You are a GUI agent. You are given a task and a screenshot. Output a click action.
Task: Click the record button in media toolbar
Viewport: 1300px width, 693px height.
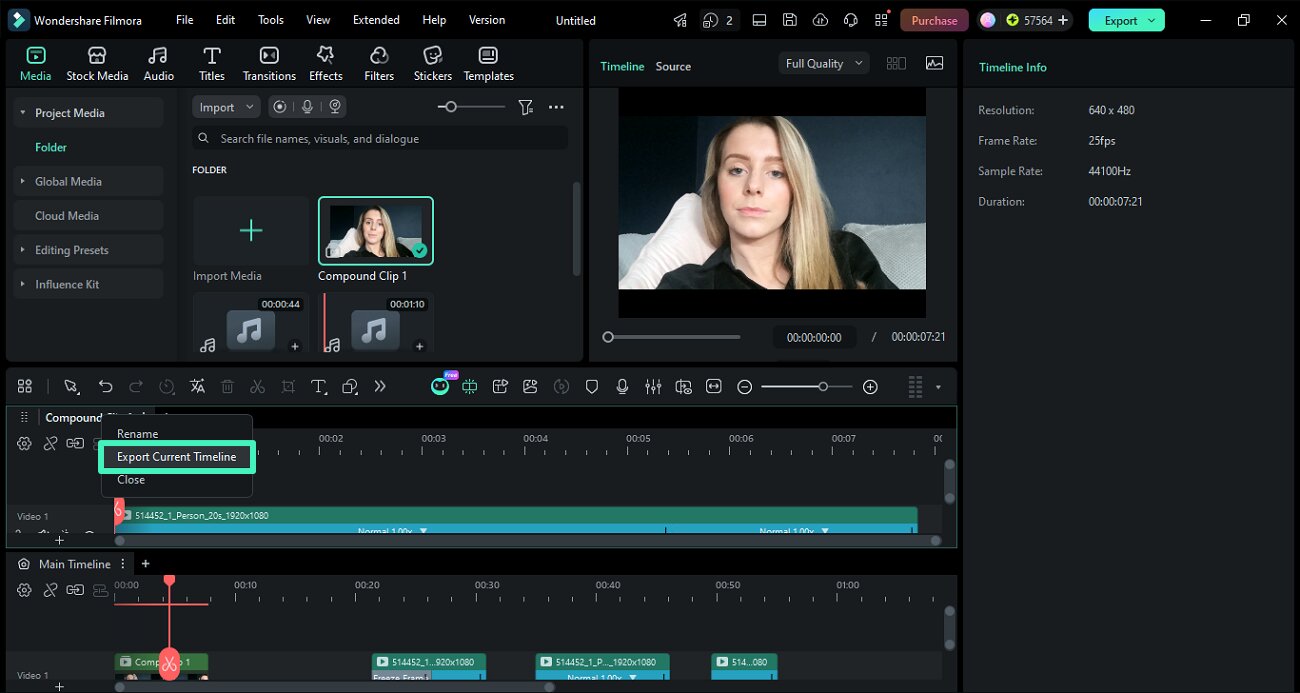click(280, 107)
